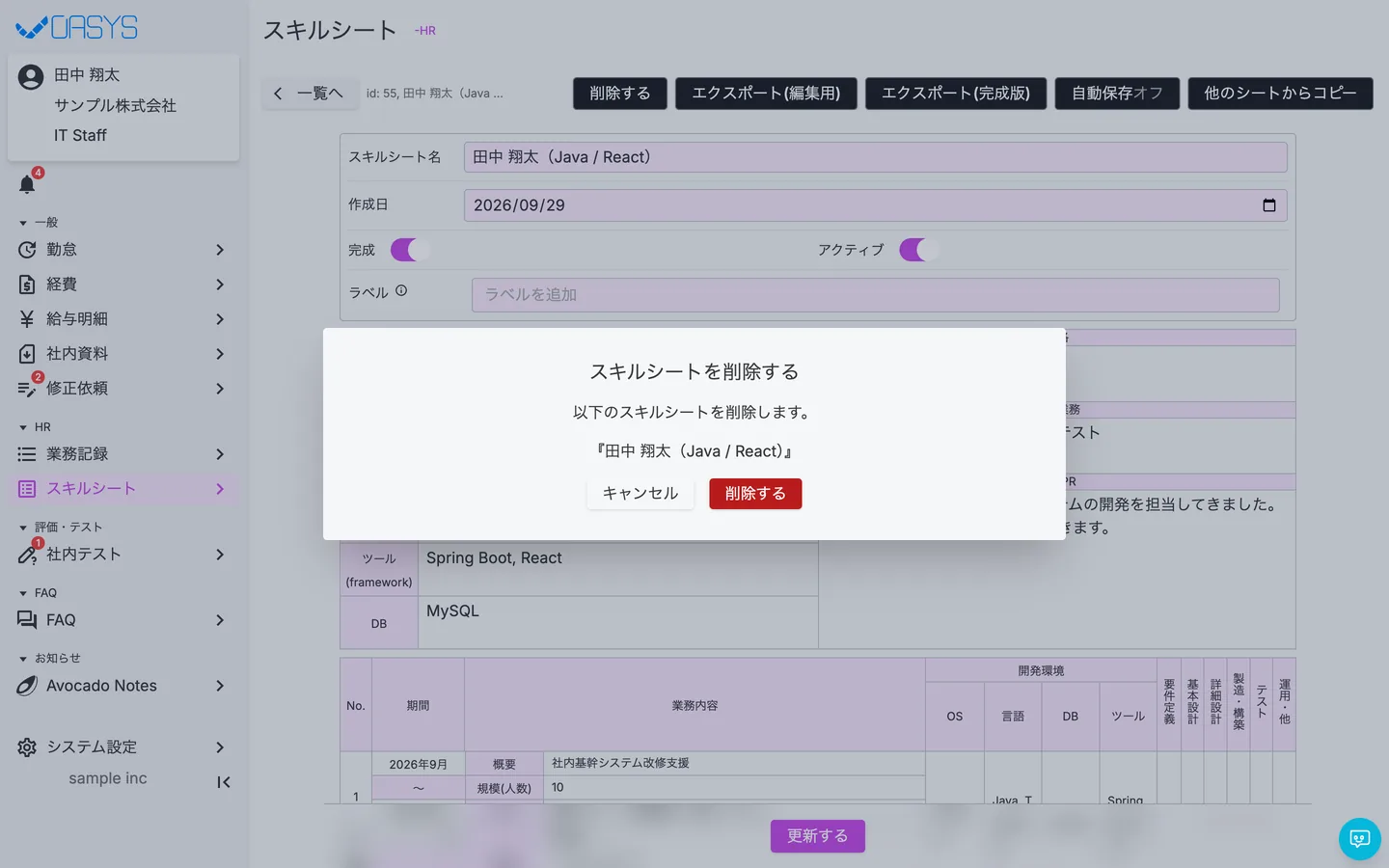Image resolution: width=1389 pixels, height=868 pixels.
Task: Click the エクスポート(編集用) button
Action: pyautogui.click(x=766, y=94)
